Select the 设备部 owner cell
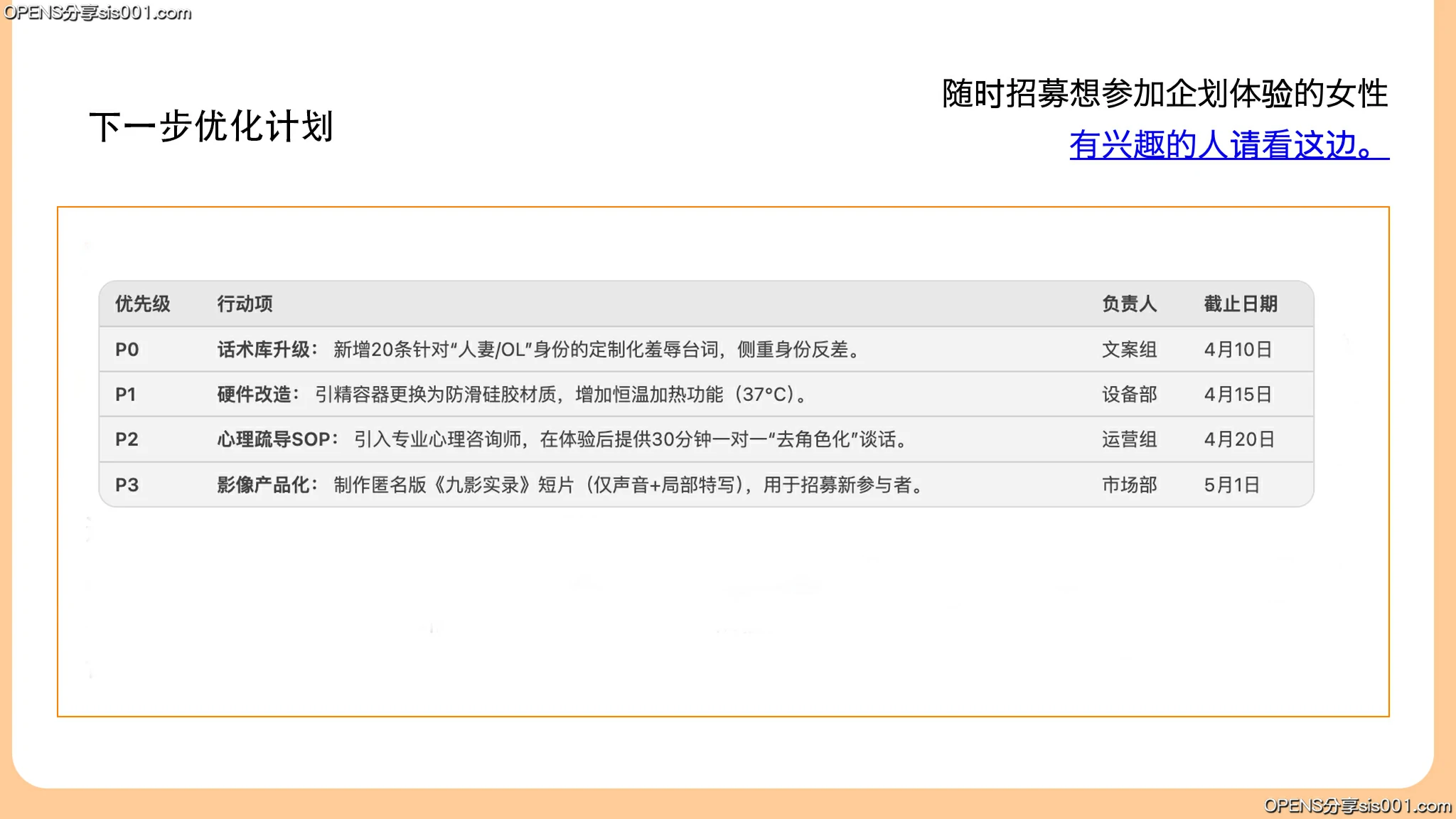 point(1130,394)
